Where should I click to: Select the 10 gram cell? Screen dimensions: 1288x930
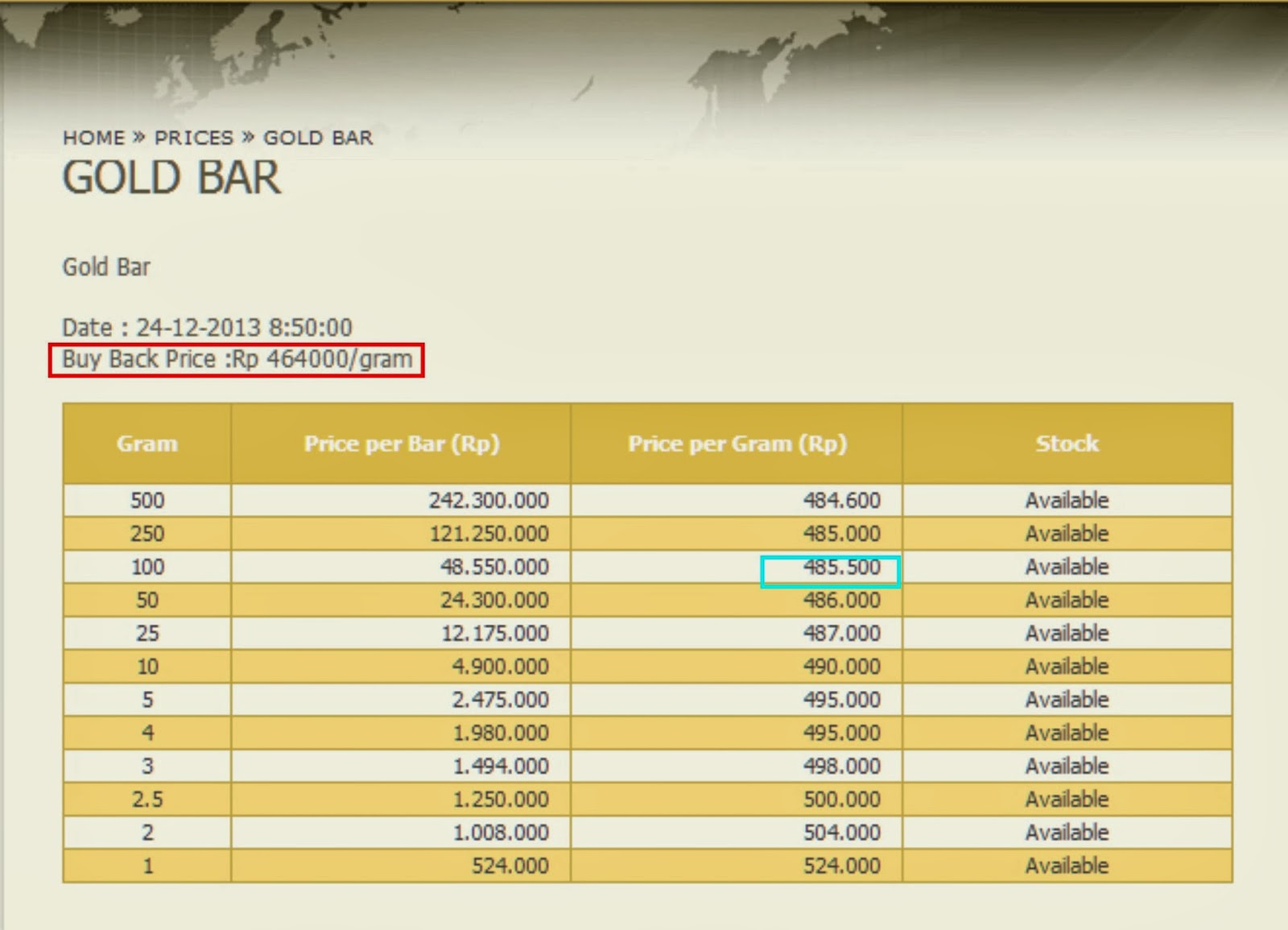click(x=147, y=667)
